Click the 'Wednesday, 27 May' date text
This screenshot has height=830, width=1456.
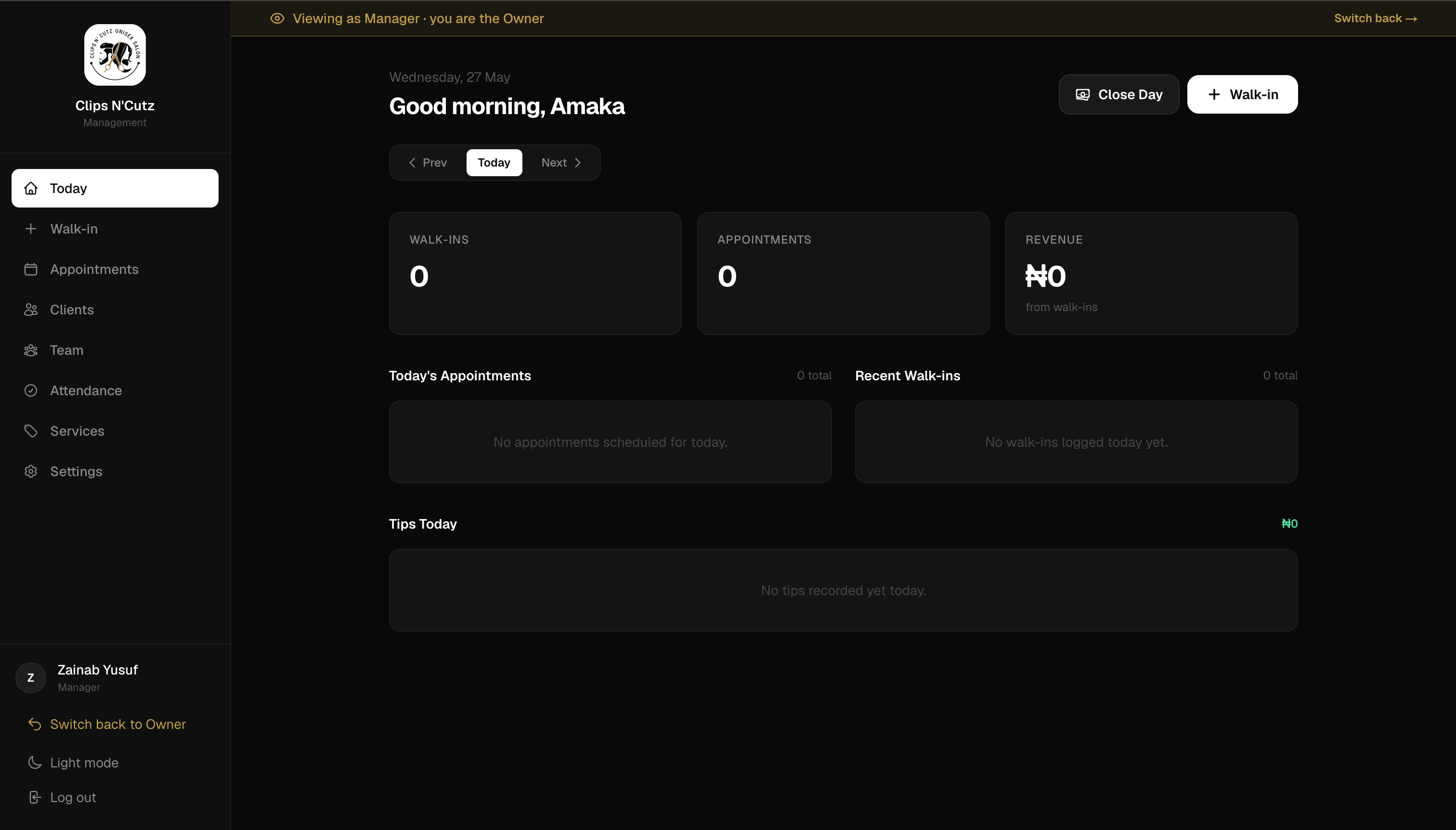coord(449,77)
